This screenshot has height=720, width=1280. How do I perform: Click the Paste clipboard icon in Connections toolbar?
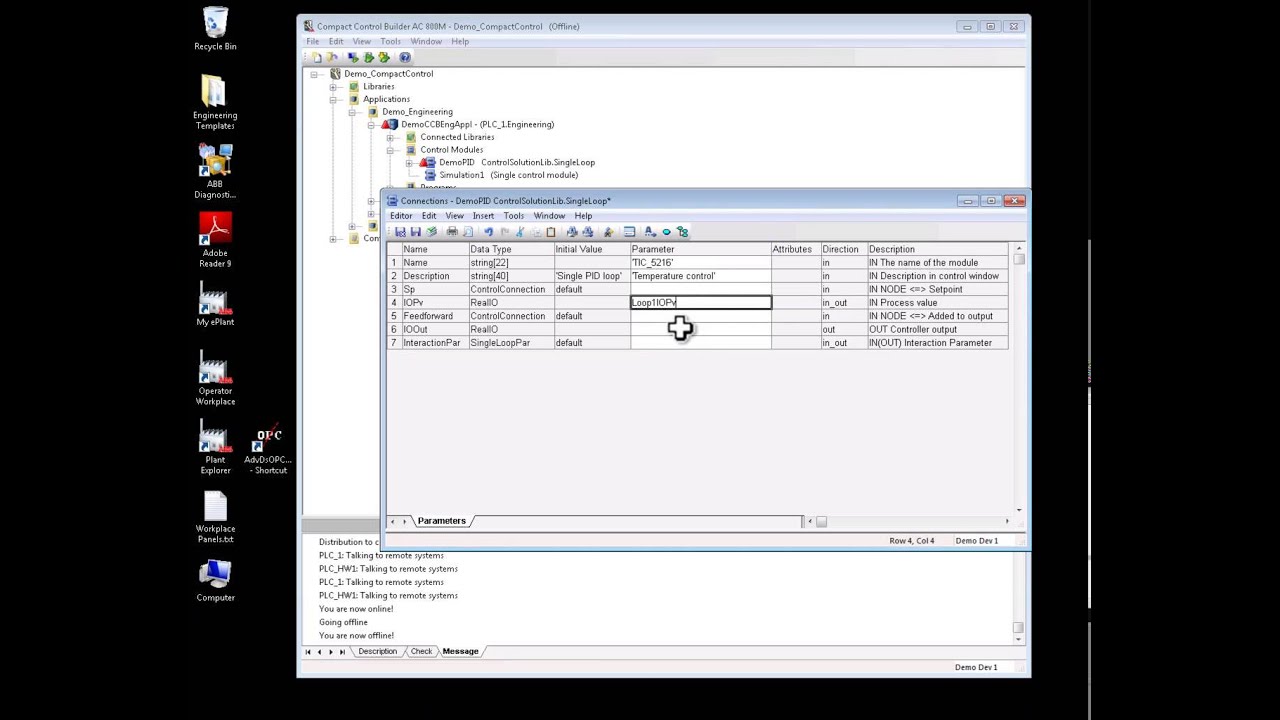pyautogui.click(x=551, y=232)
